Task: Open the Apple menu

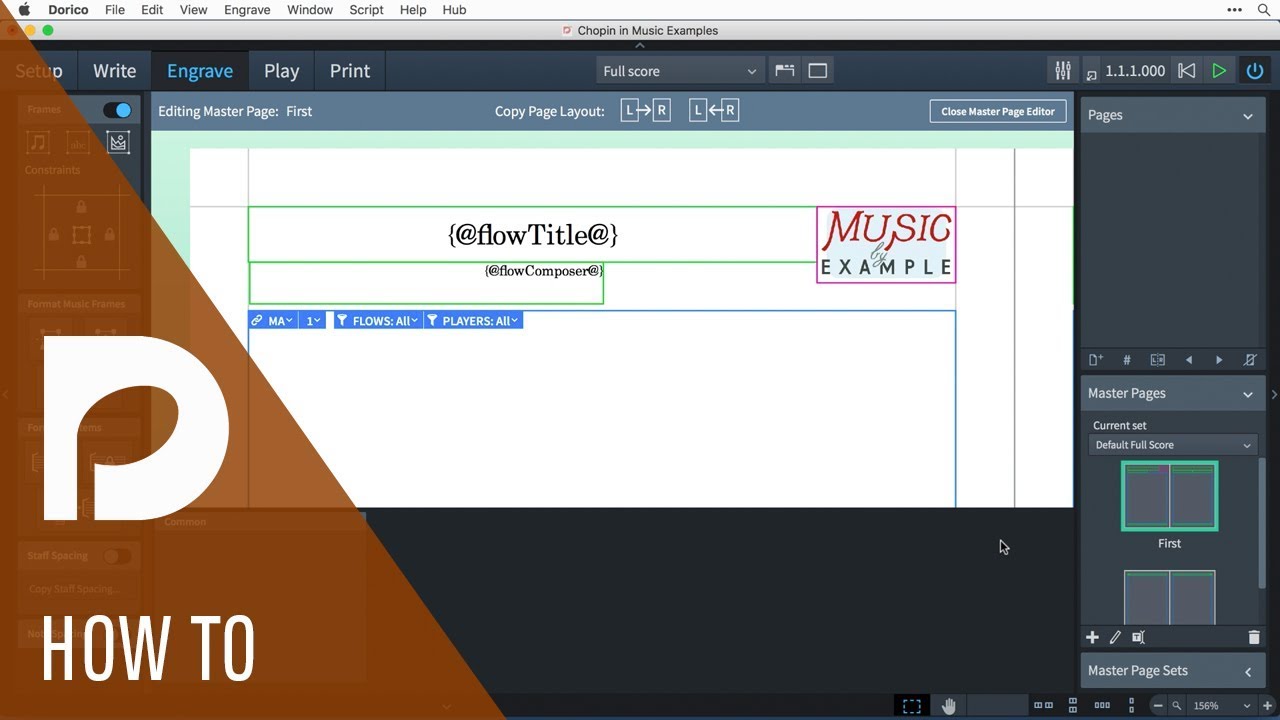Action: tap(24, 10)
